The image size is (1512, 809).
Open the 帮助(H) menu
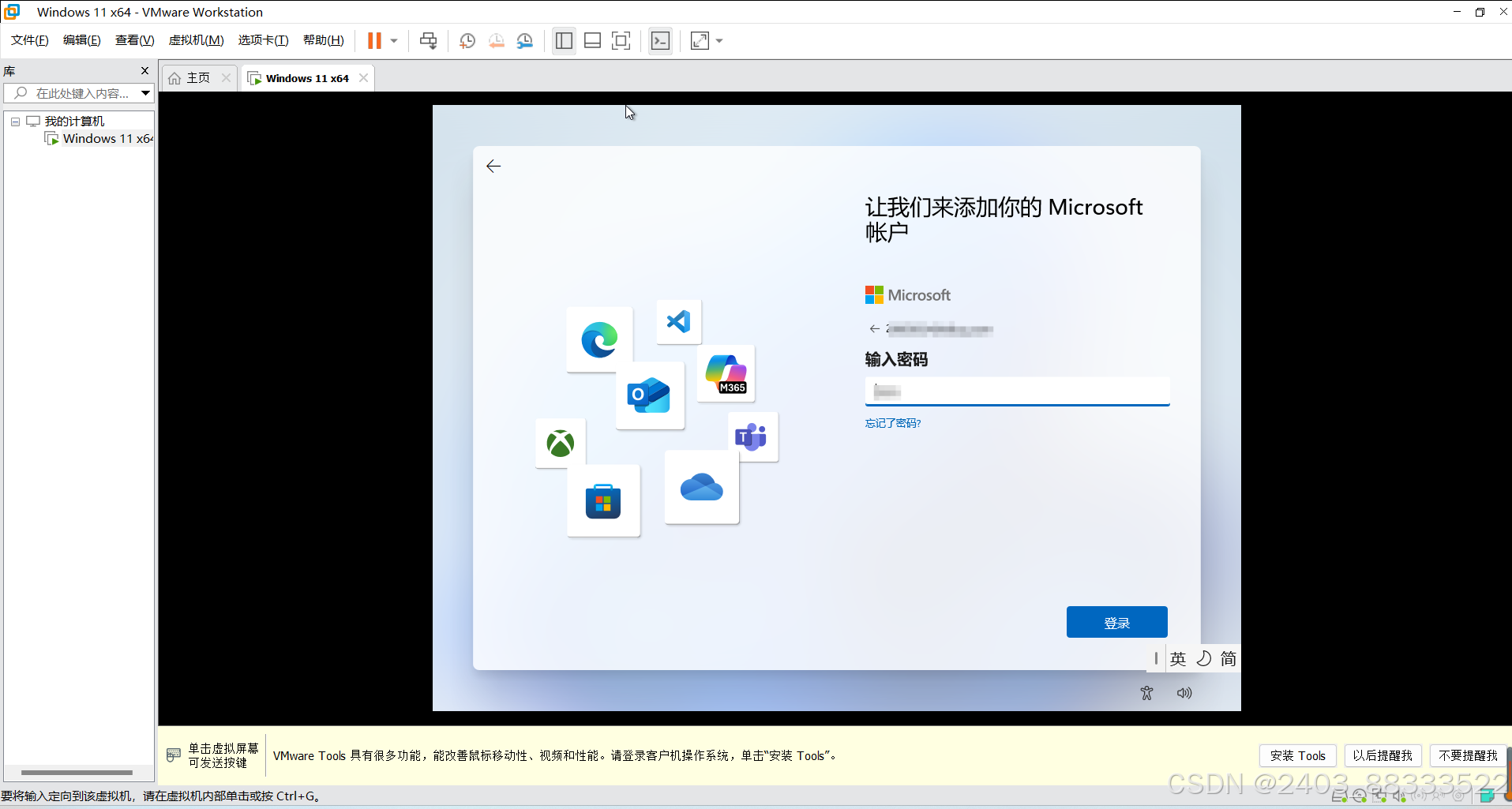324,40
